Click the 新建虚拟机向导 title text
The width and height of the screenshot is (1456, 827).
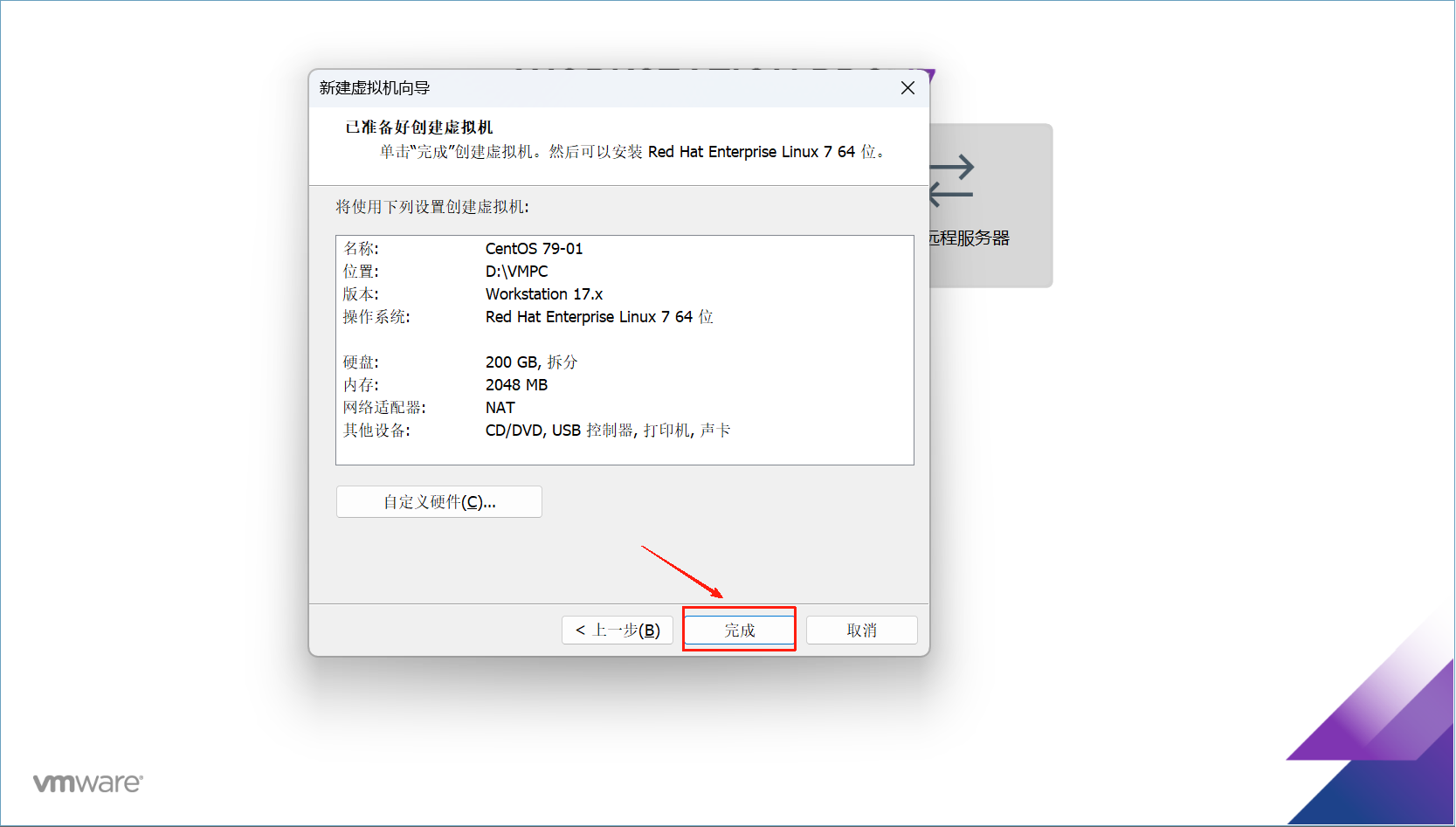tap(375, 88)
